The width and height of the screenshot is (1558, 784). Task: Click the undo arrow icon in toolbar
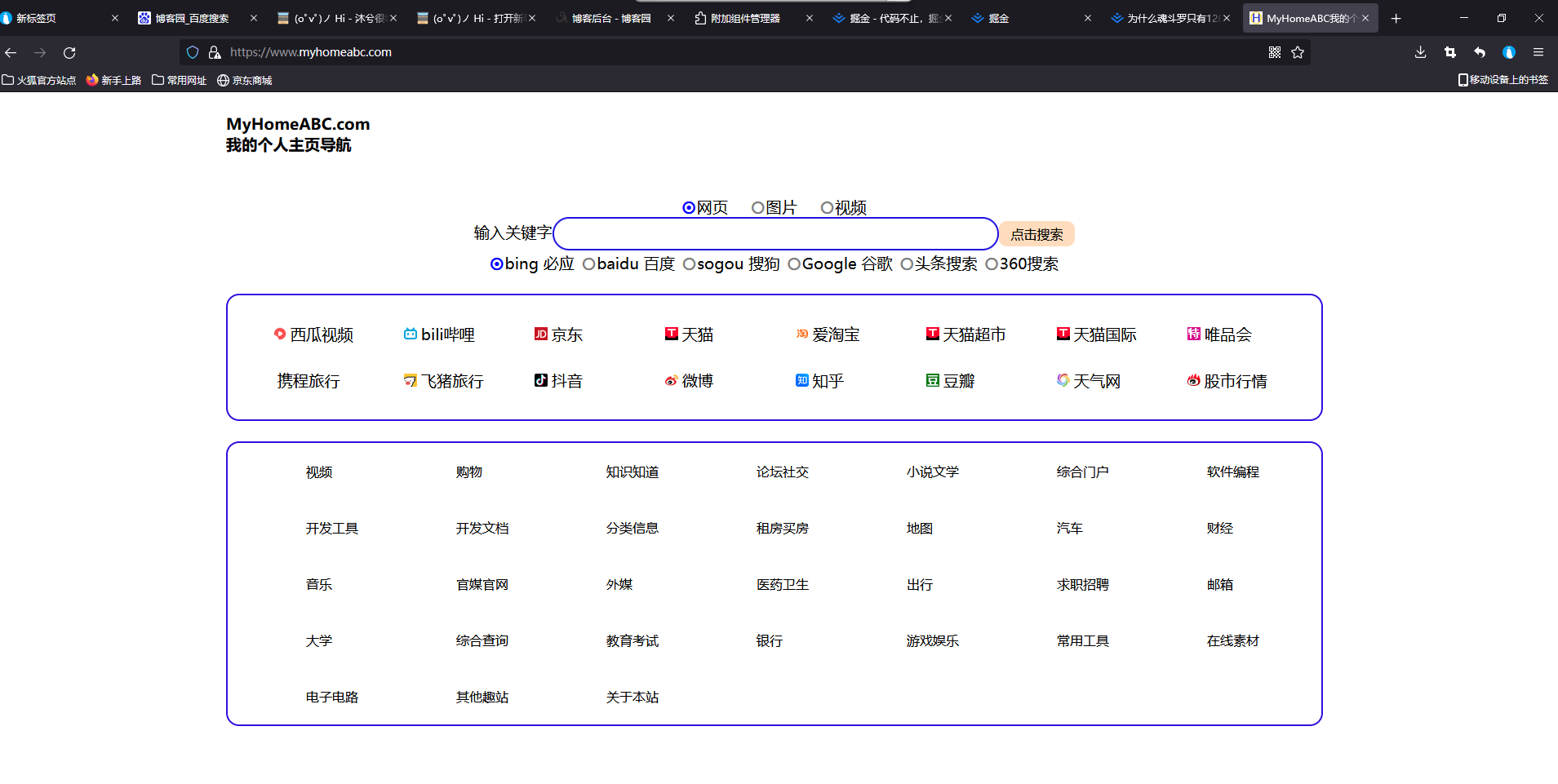click(x=1480, y=52)
